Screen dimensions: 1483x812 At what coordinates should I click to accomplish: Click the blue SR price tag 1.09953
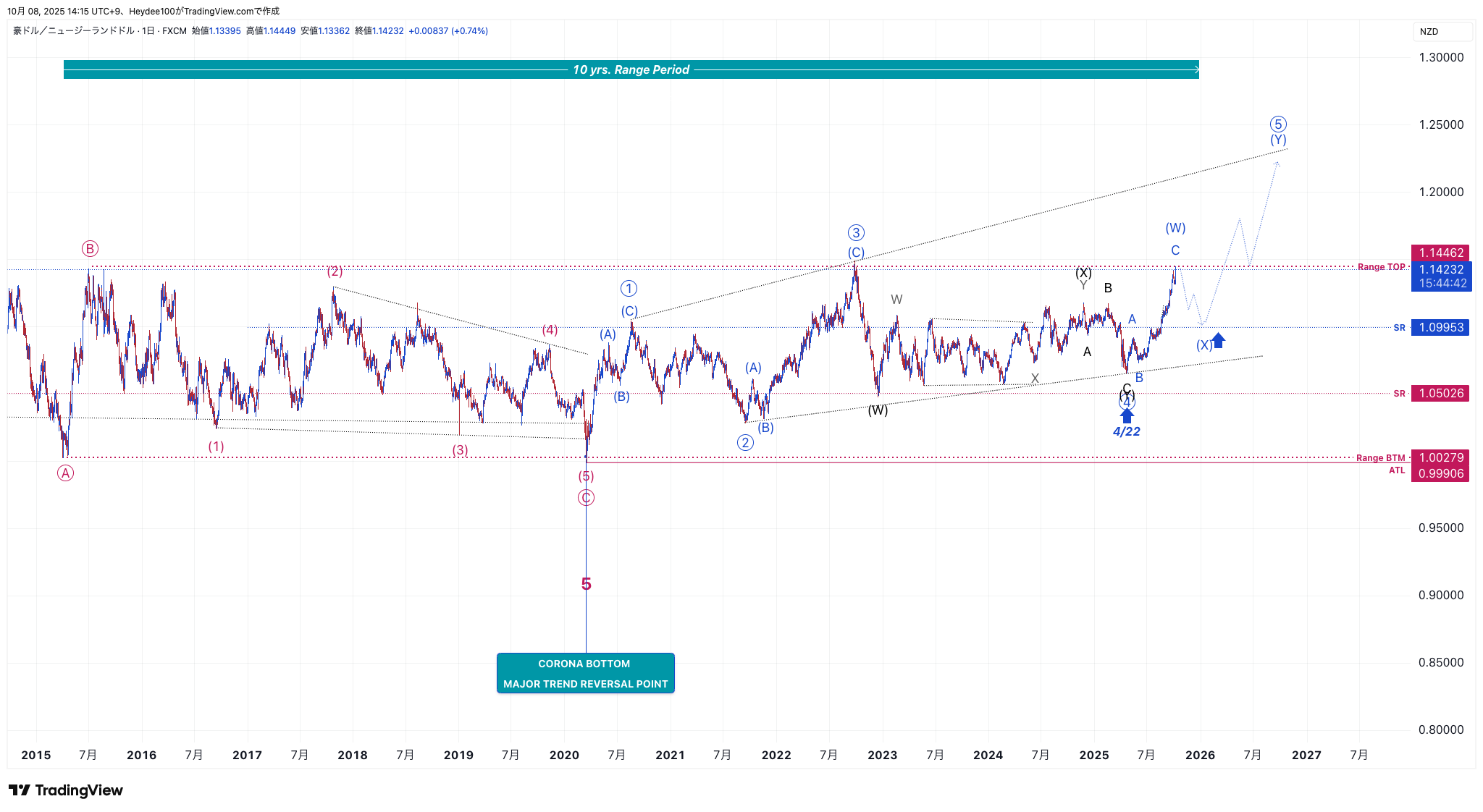[1440, 327]
